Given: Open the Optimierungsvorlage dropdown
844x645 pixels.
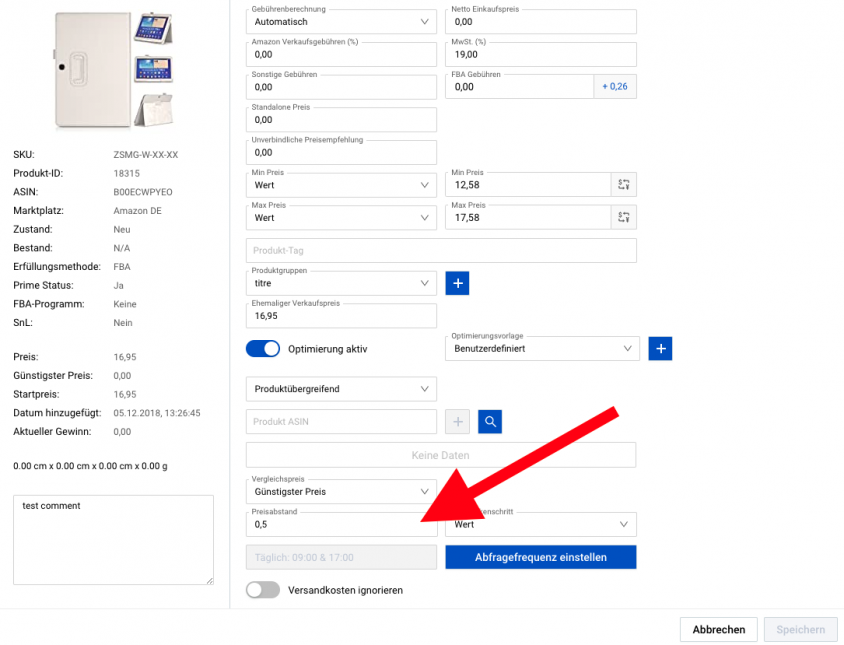Looking at the screenshot, I should coord(542,348).
